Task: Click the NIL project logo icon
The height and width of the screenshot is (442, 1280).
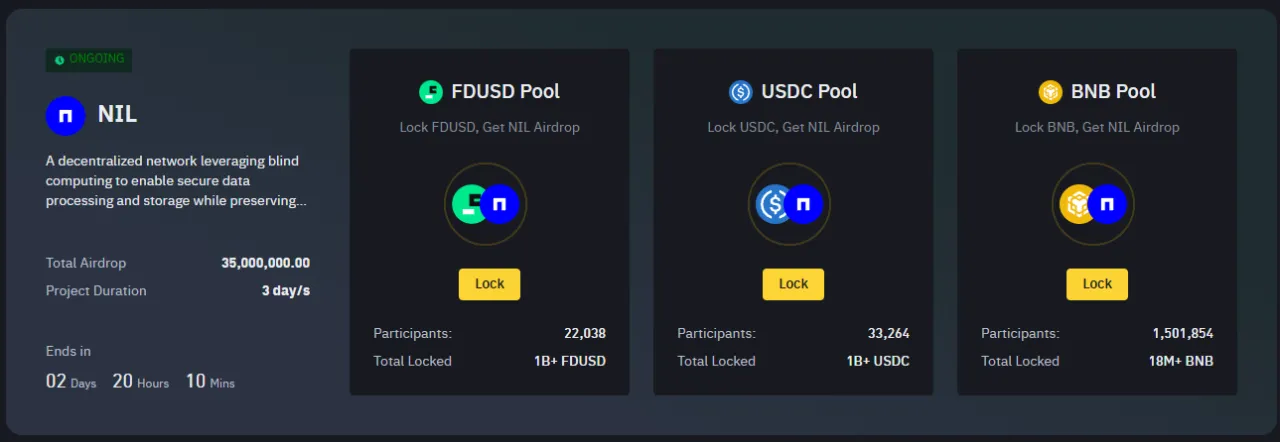Action: (x=66, y=115)
